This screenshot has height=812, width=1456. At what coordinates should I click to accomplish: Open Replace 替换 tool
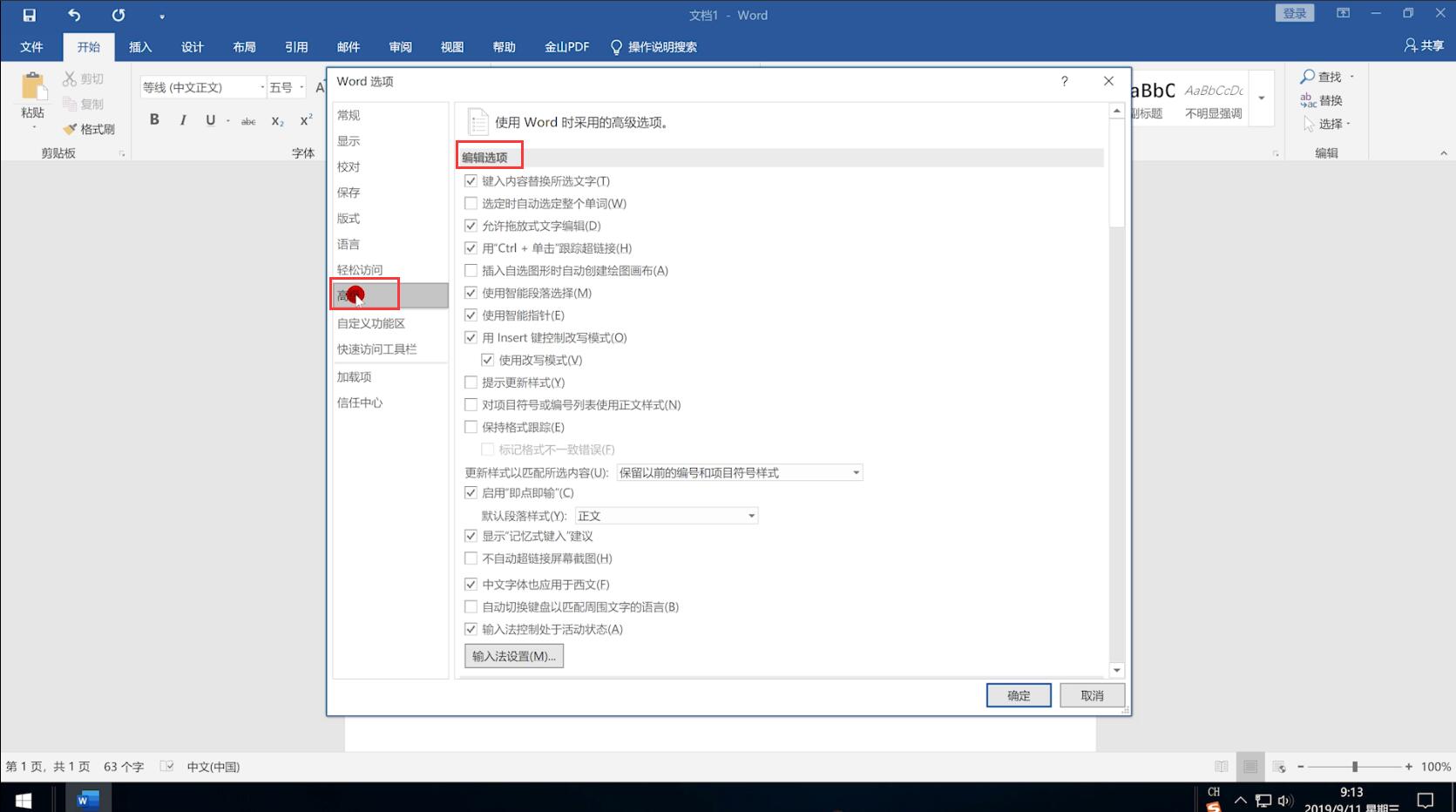pos(1321,100)
